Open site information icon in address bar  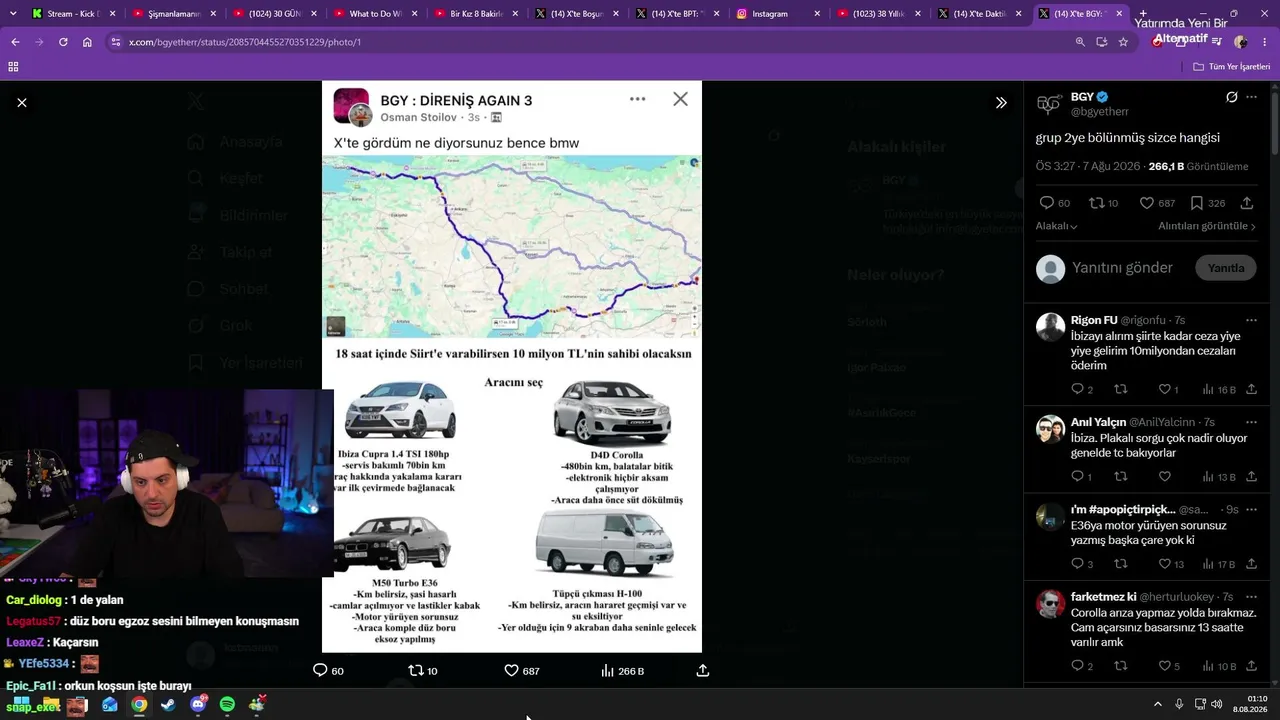tap(116, 42)
